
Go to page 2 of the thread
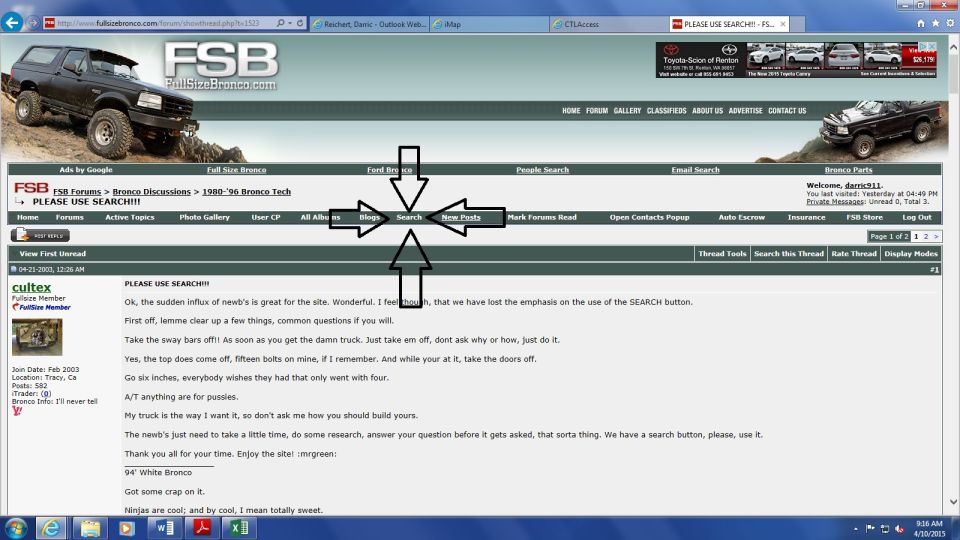point(926,236)
